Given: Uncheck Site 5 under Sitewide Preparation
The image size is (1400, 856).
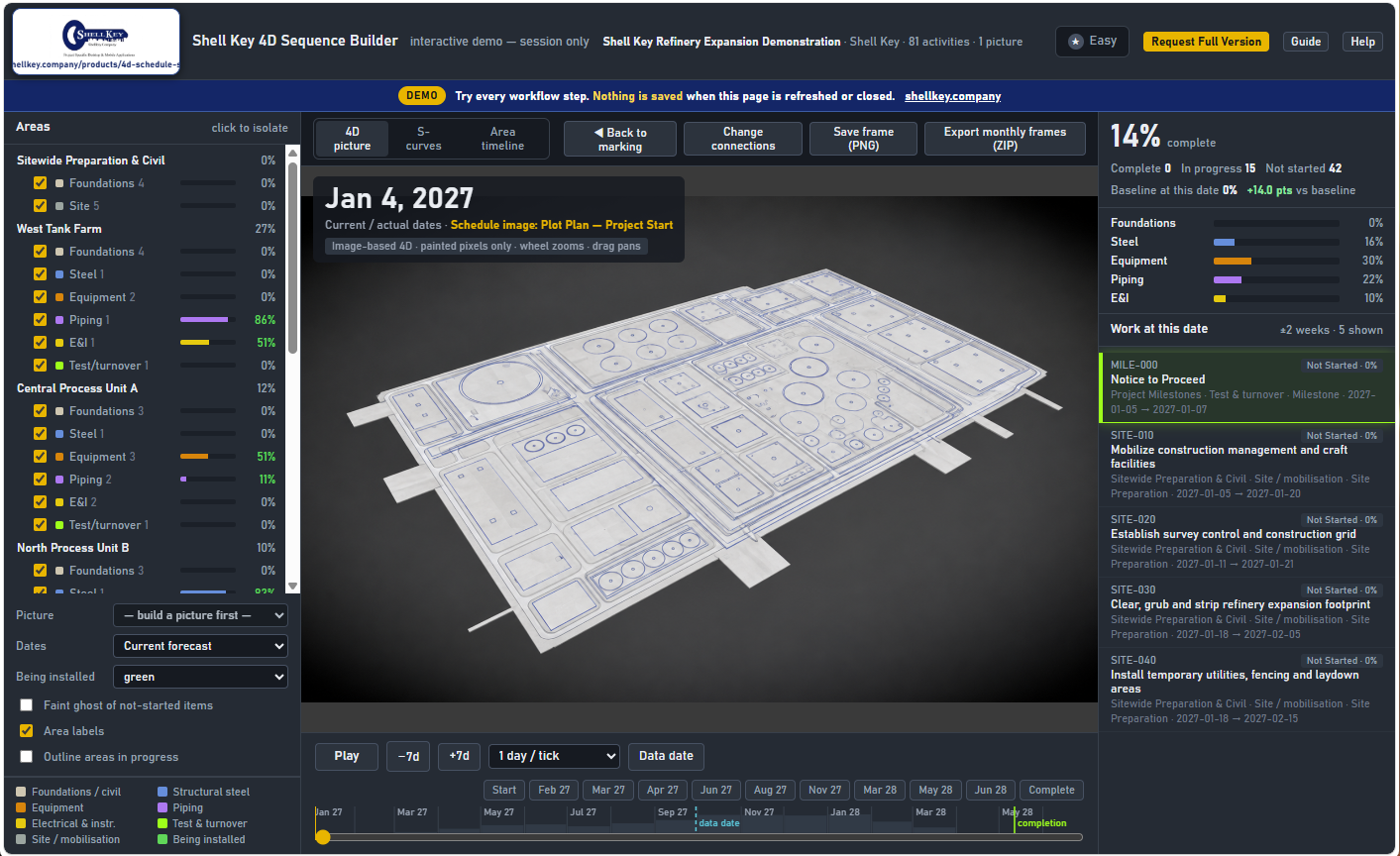Looking at the screenshot, I should pyautogui.click(x=40, y=206).
